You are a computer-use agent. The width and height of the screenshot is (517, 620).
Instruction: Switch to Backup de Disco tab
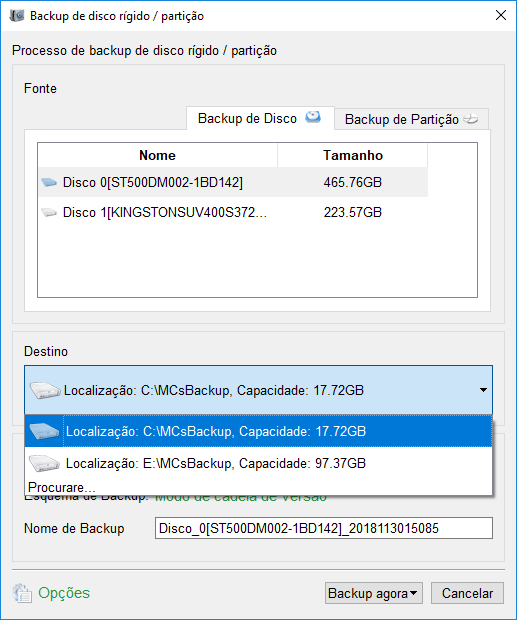[260, 118]
